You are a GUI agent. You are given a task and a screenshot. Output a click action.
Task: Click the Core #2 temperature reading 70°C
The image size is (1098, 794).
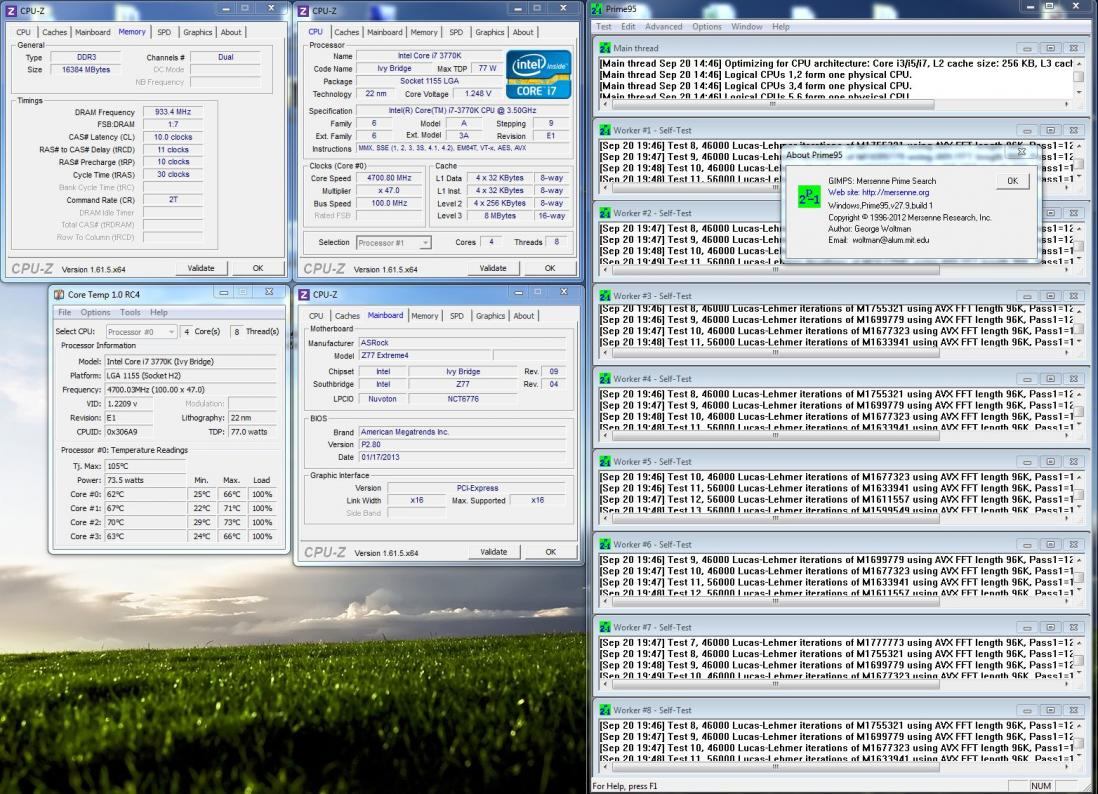(145, 522)
